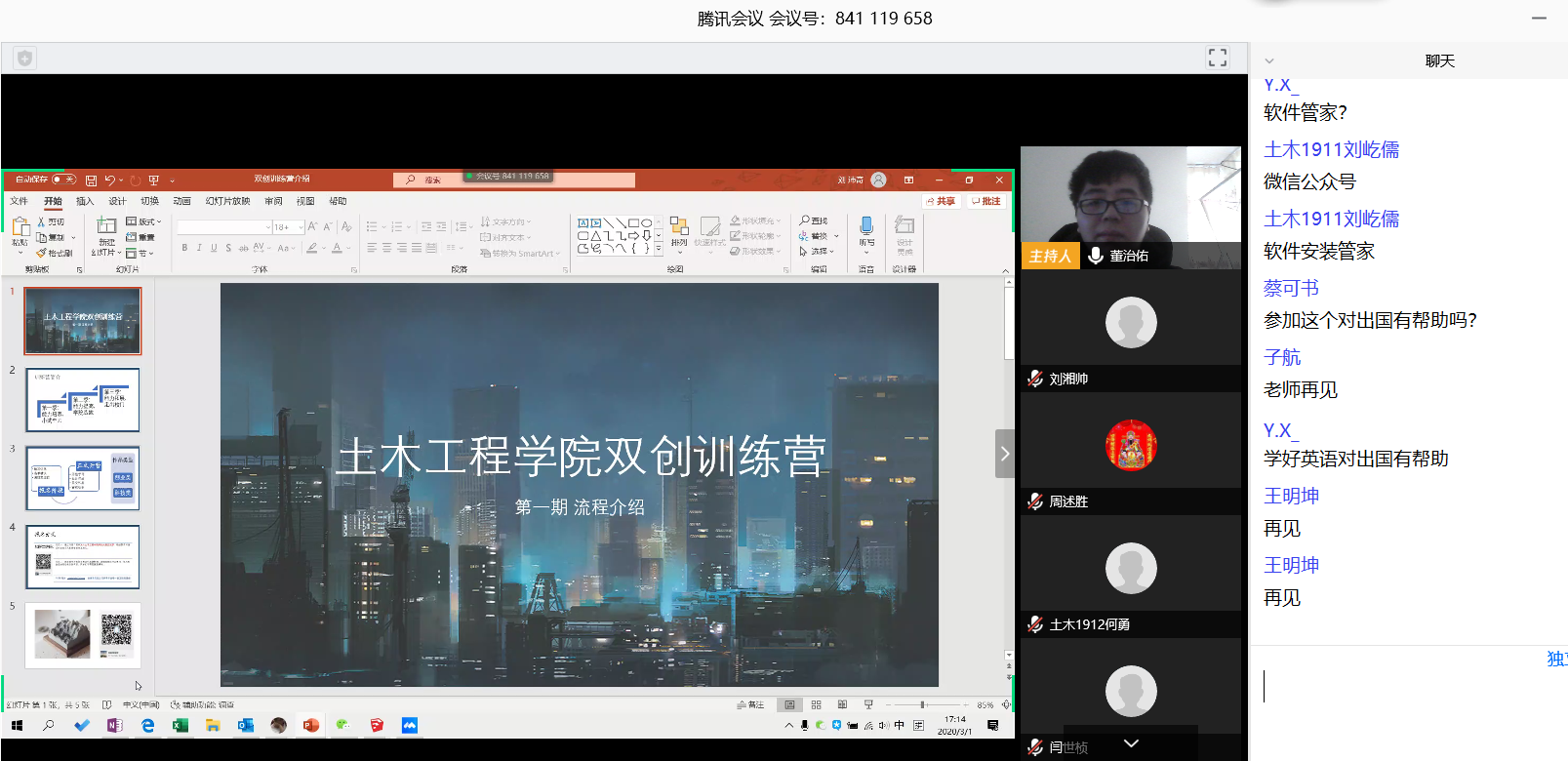
Task: Toggle normal view in the status bar
Action: (x=789, y=704)
